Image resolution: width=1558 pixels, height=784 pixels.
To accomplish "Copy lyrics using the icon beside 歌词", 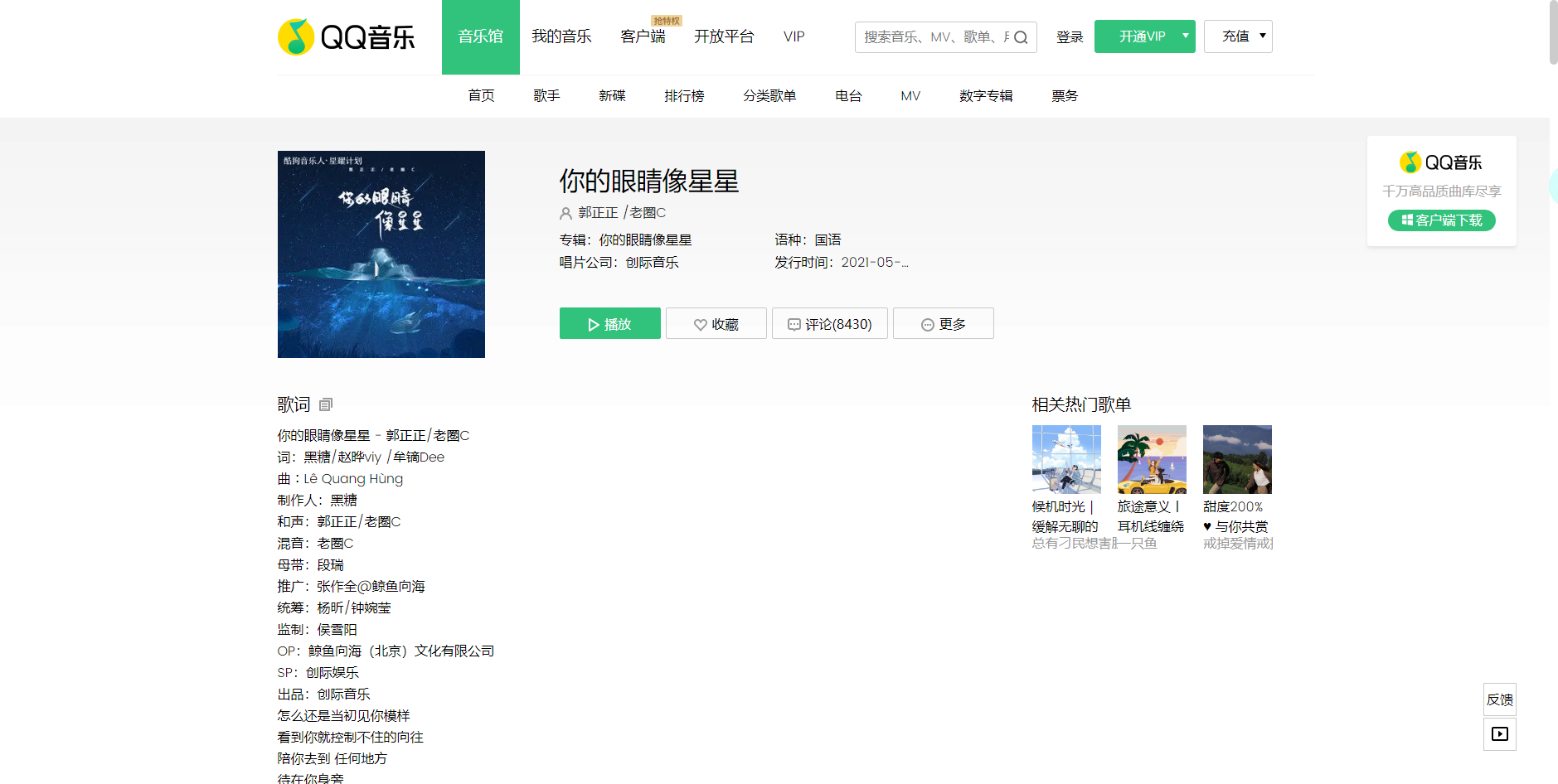I will click(326, 404).
